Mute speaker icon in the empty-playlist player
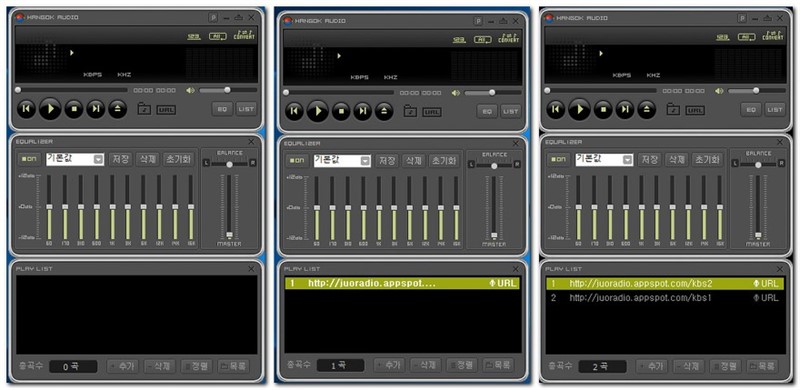Viewport: 800px width, 390px height. tap(190, 90)
